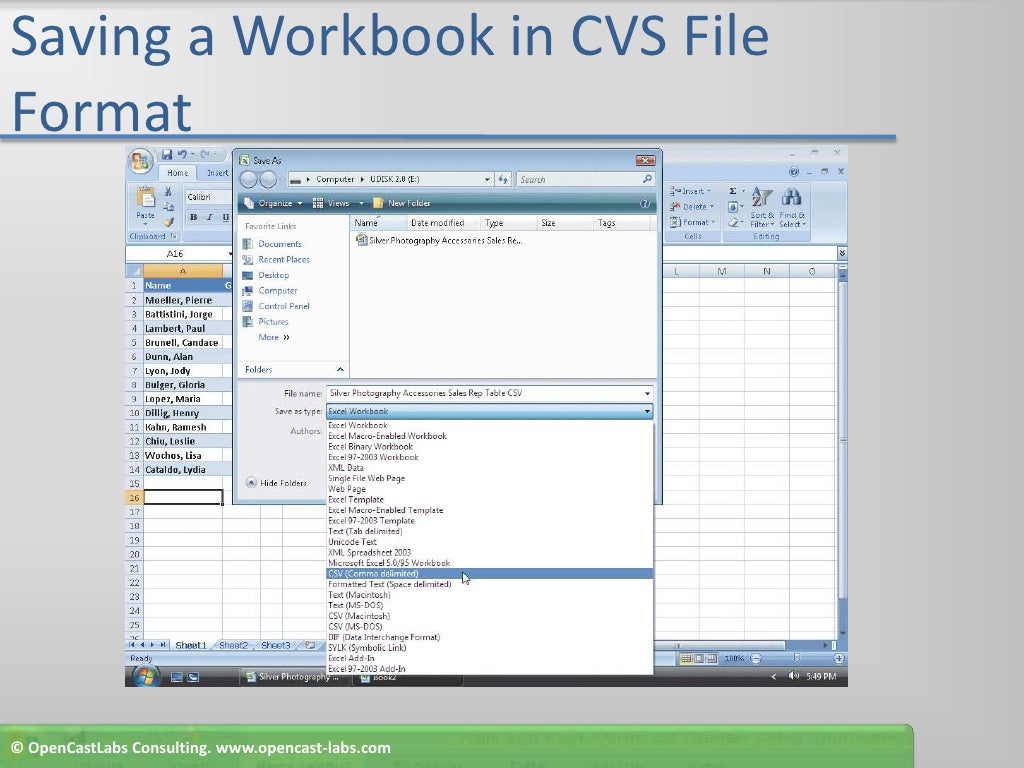The height and width of the screenshot is (768, 1024).
Task: Click the Excel Help question icon
Action: 793,171
